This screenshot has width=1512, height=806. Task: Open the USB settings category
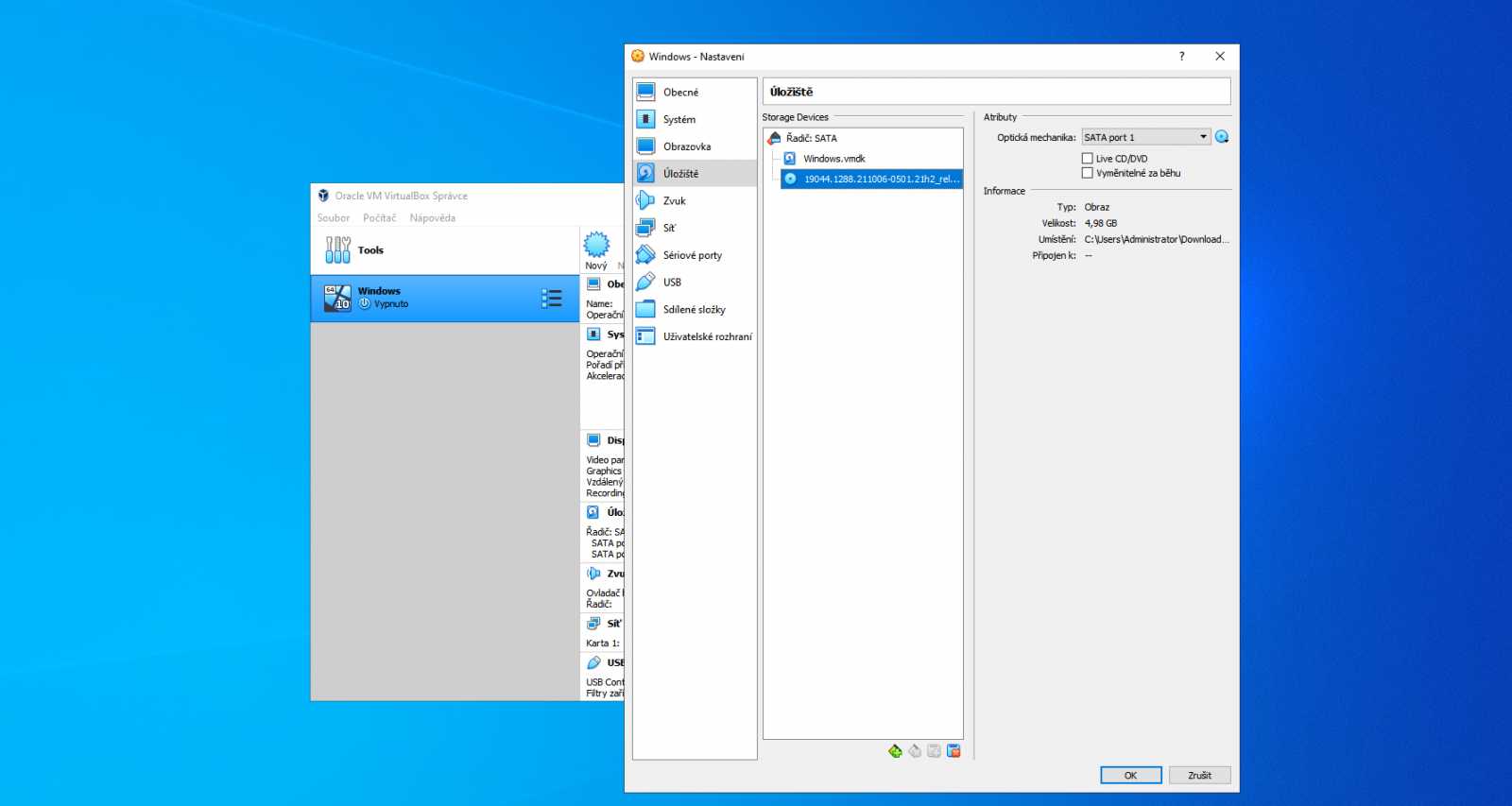coord(695,283)
